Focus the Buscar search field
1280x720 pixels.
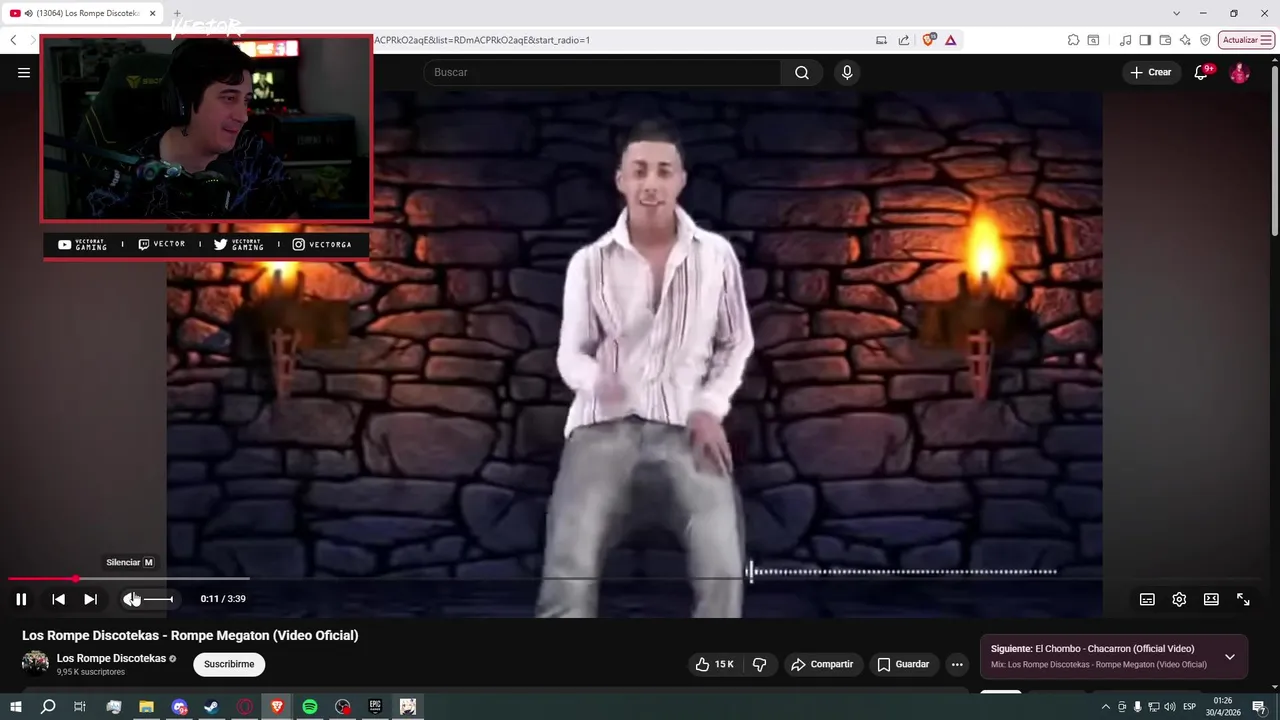tap(602, 72)
